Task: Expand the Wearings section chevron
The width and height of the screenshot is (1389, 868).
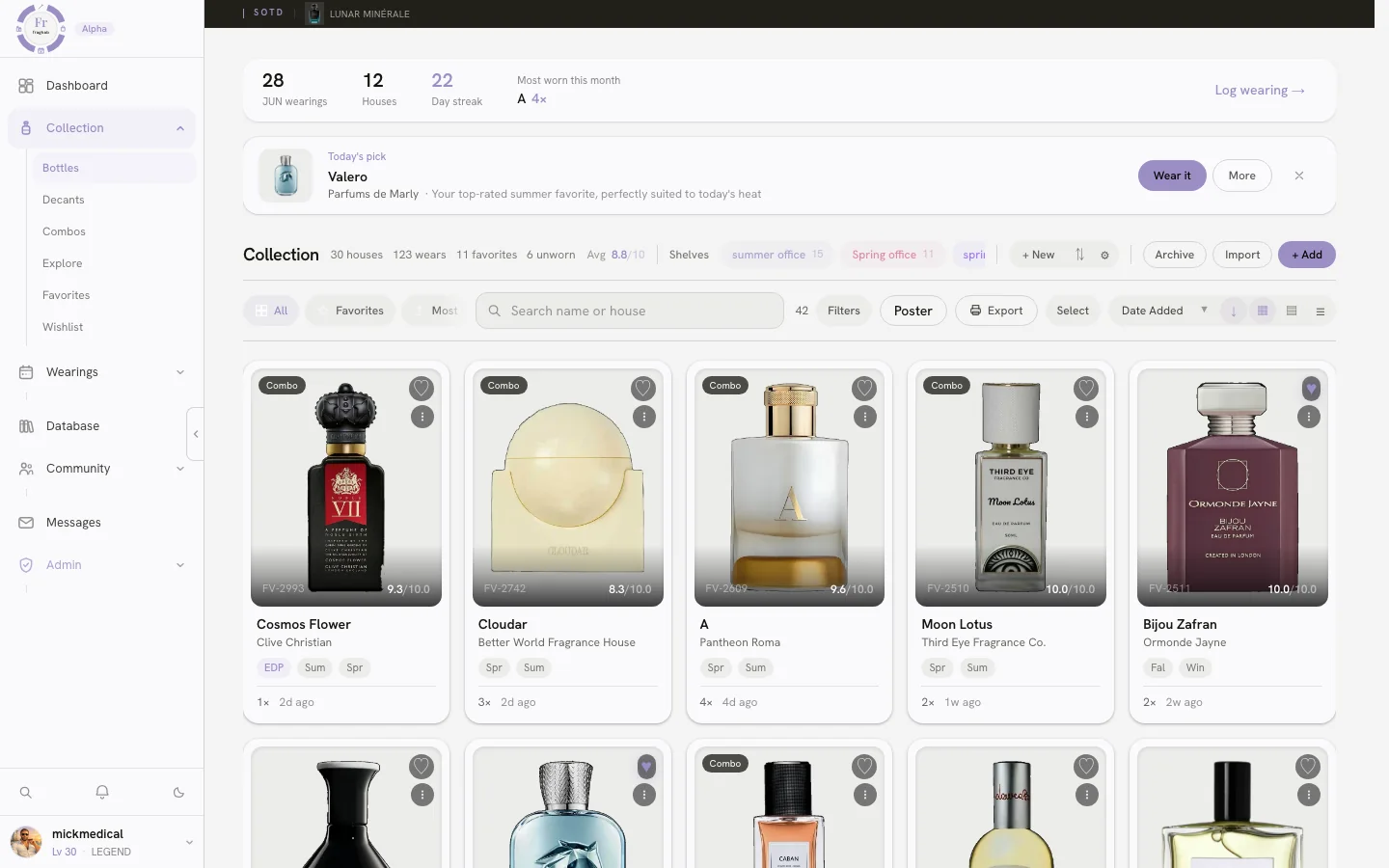Action: [x=180, y=372]
